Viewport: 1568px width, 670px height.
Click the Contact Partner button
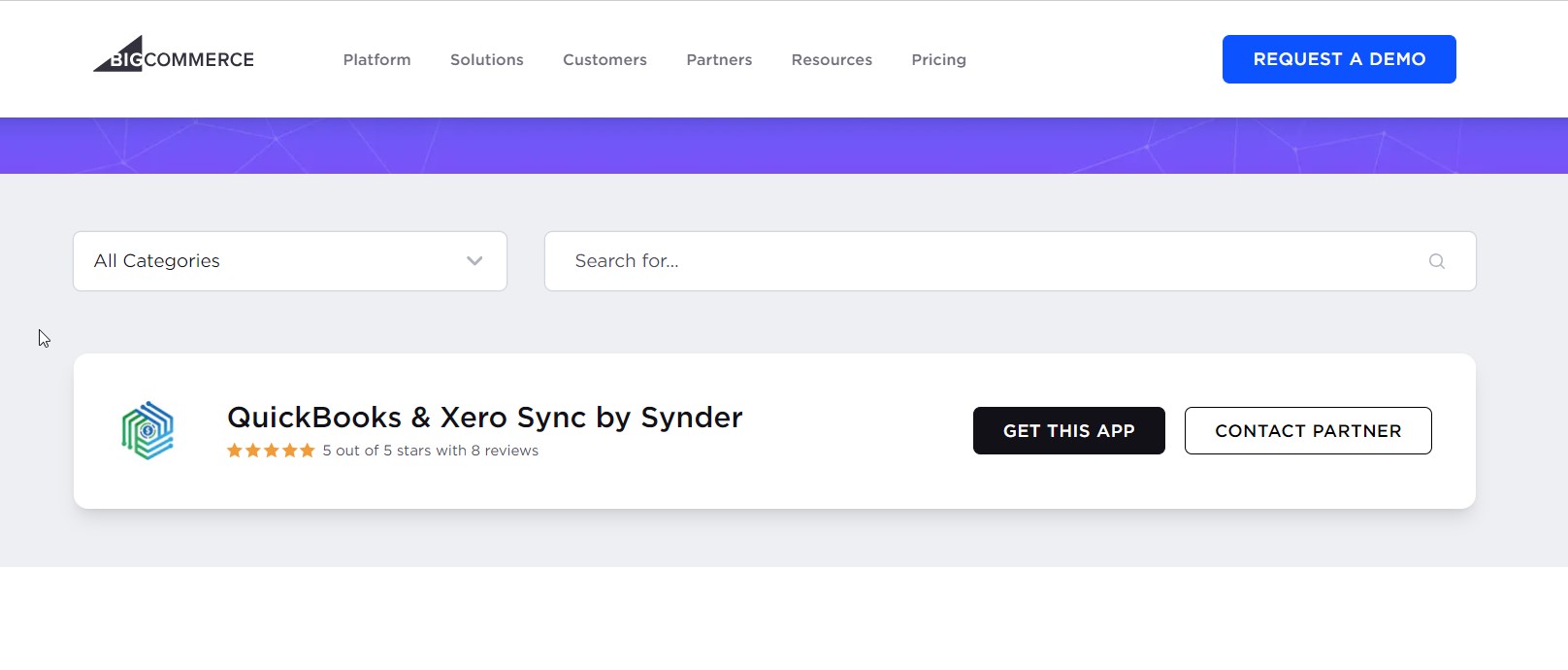click(1308, 430)
